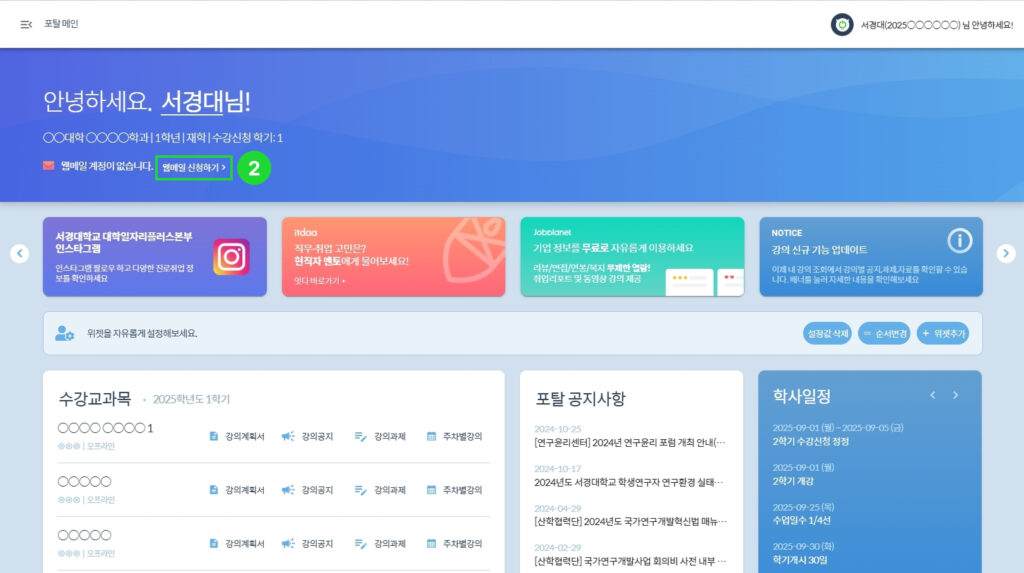Screen dimensions: 1024x573
Task: Open 강의과제 for second course row
Action: [x=380, y=490]
